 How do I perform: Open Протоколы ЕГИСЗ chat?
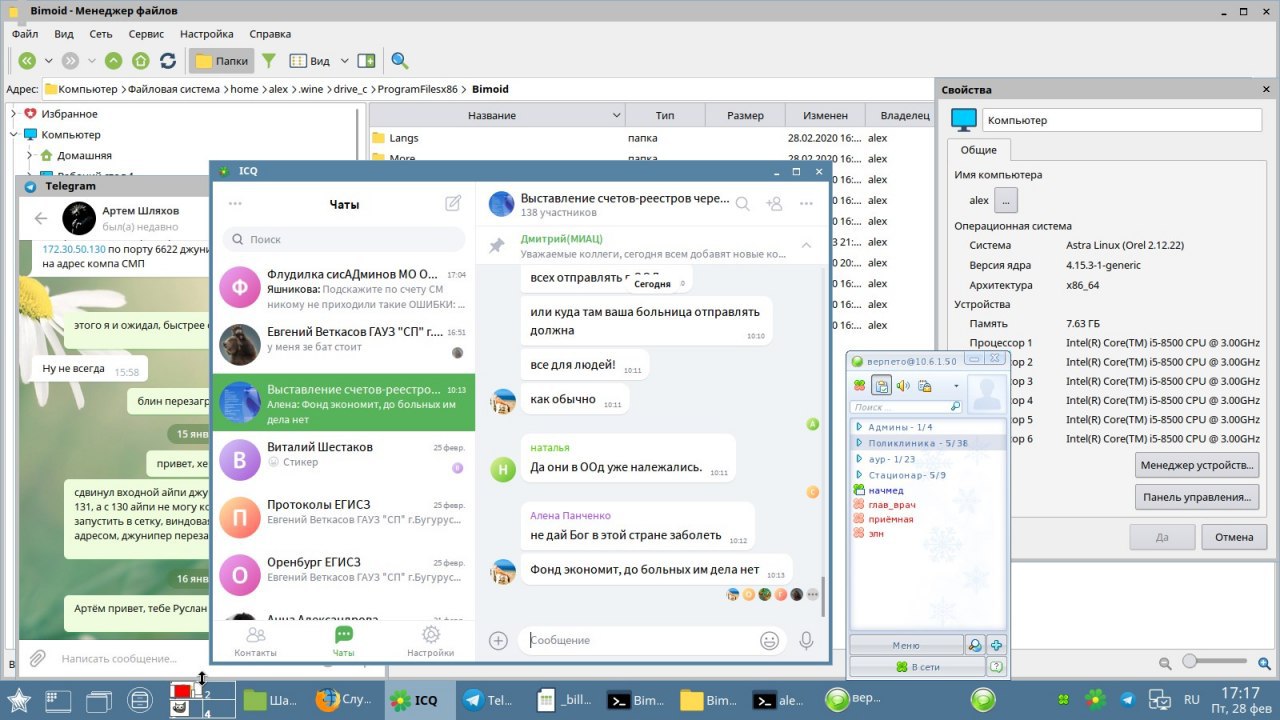(x=343, y=517)
